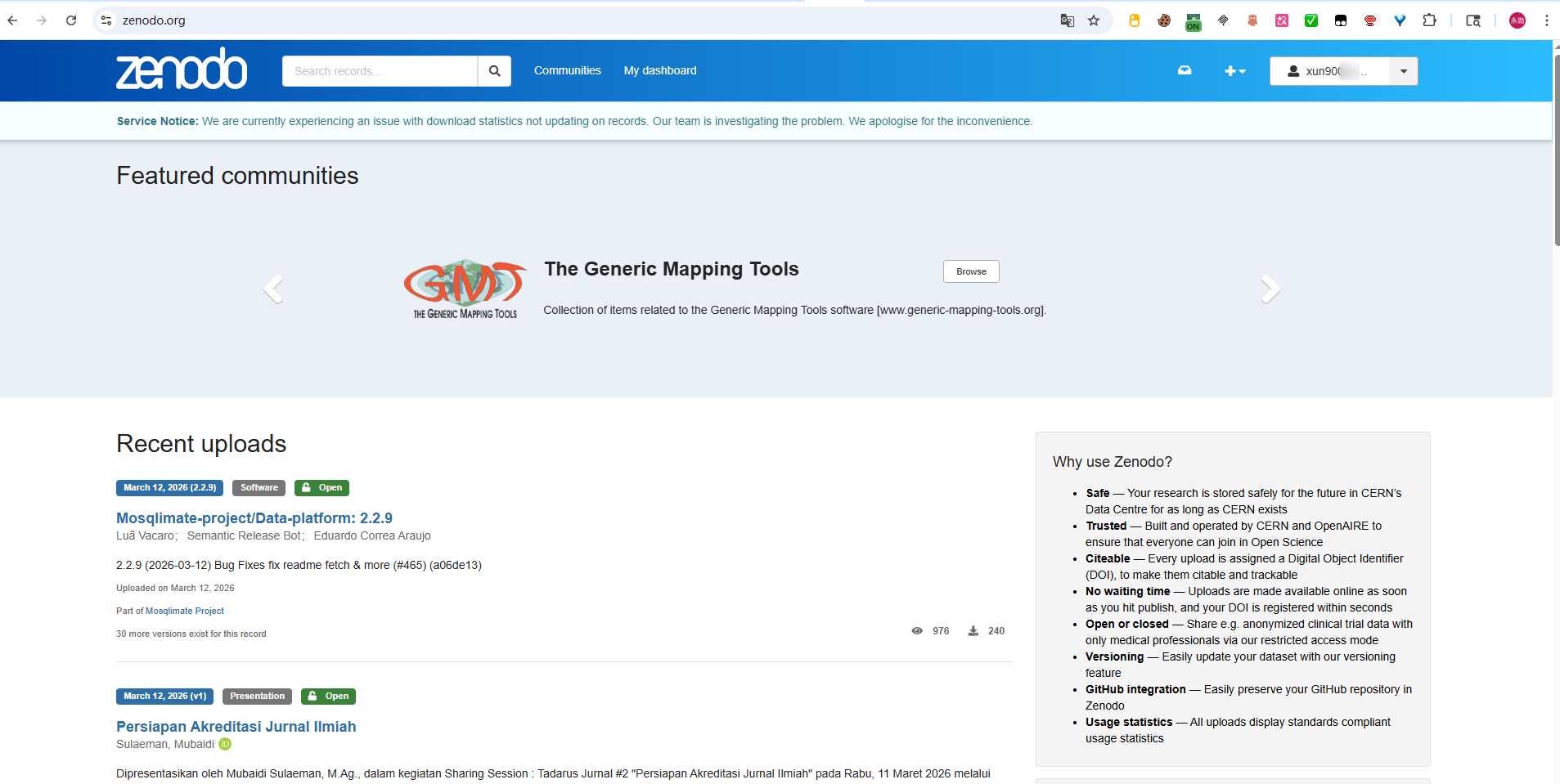
Task: Click the Browse button for featured community
Action: pyautogui.click(x=971, y=271)
